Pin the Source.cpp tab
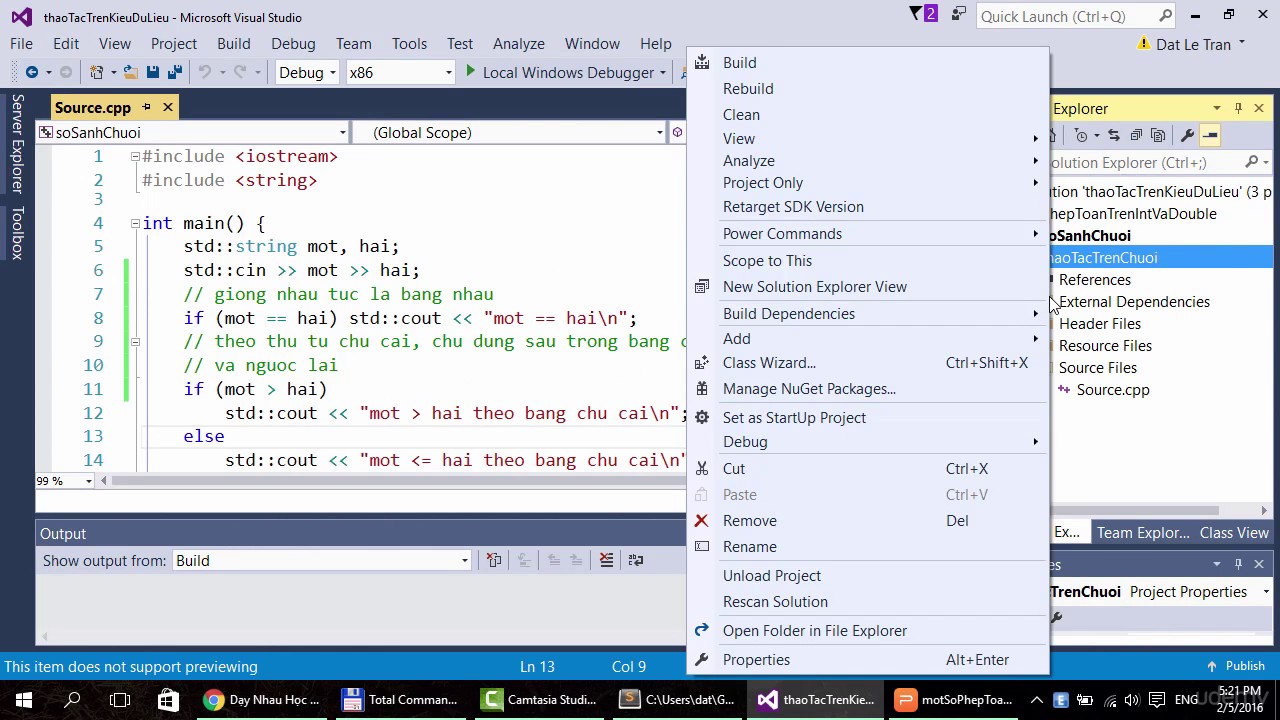Viewport: 1280px width, 720px height. (146, 107)
